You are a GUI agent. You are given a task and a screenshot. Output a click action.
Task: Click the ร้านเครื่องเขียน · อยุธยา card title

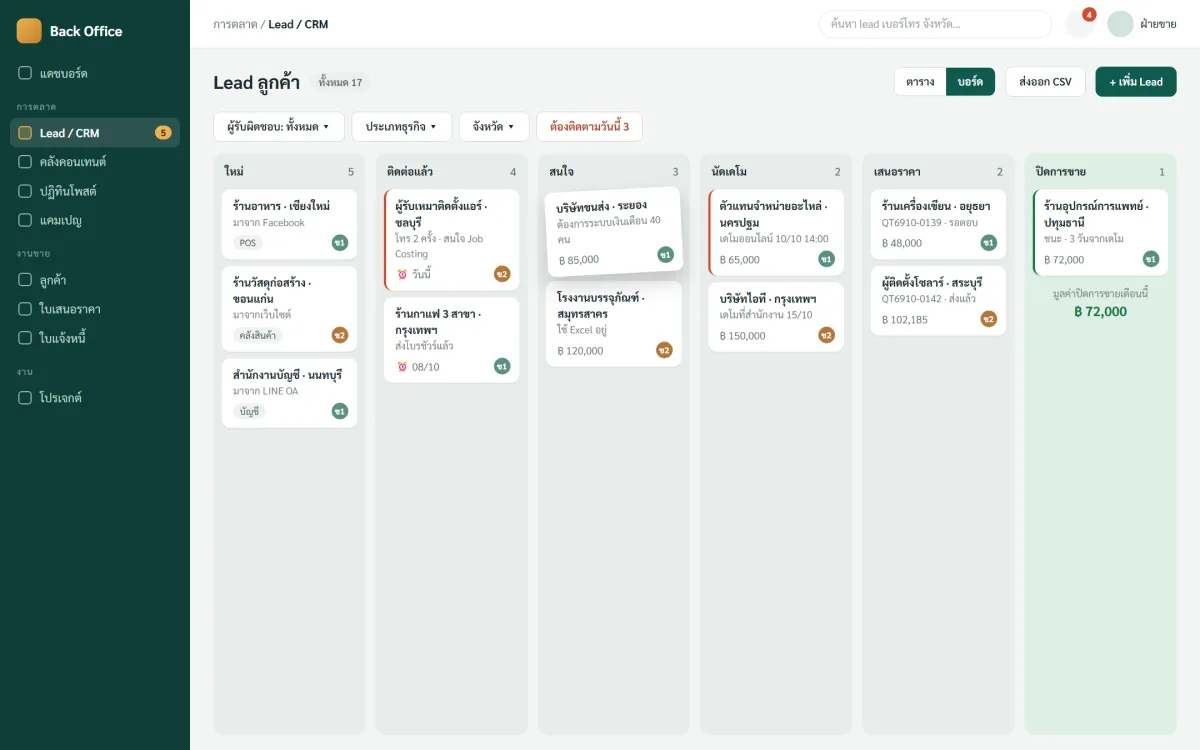point(936,206)
